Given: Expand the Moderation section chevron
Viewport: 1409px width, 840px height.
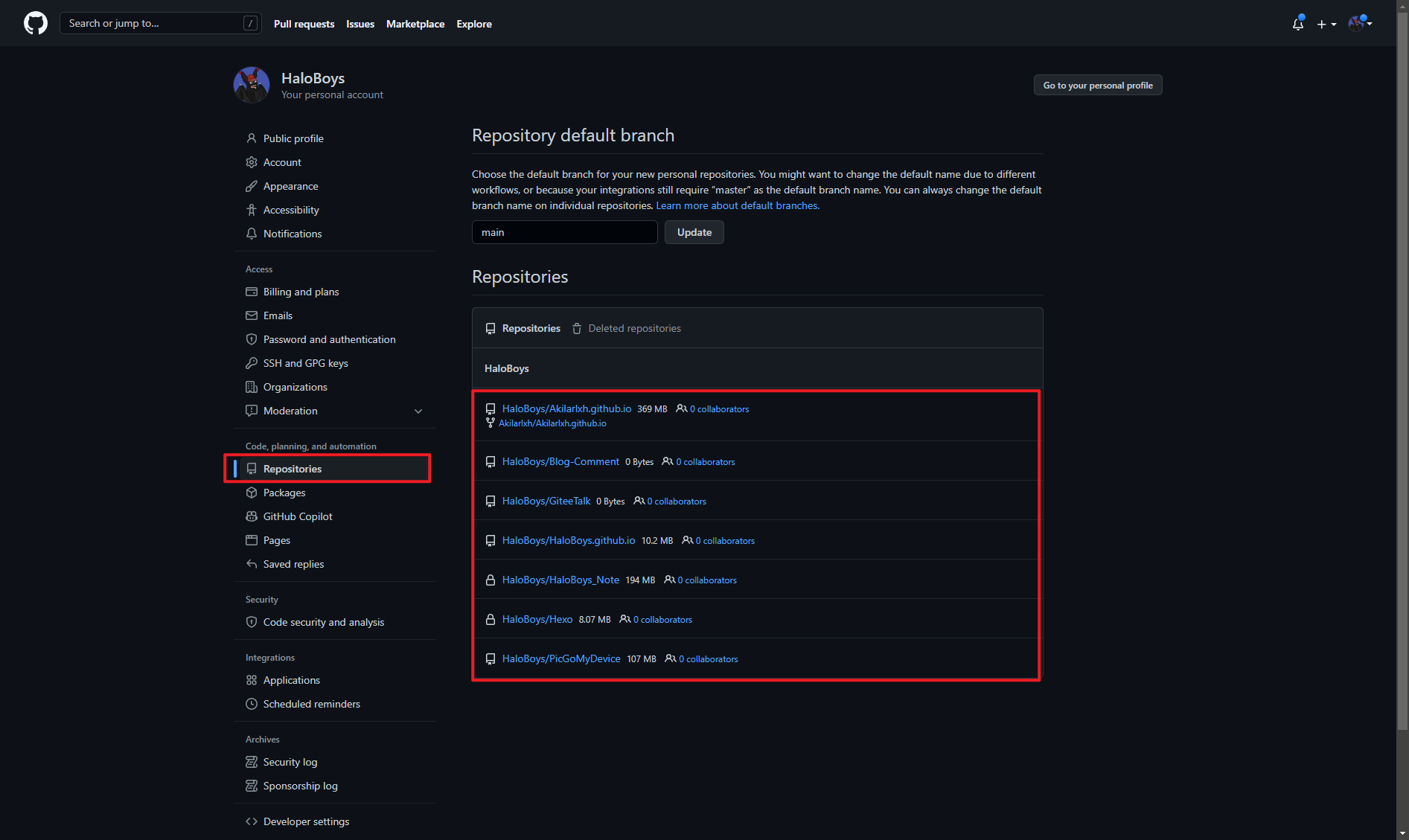Looking at the screenshot, I should point(418,411).
